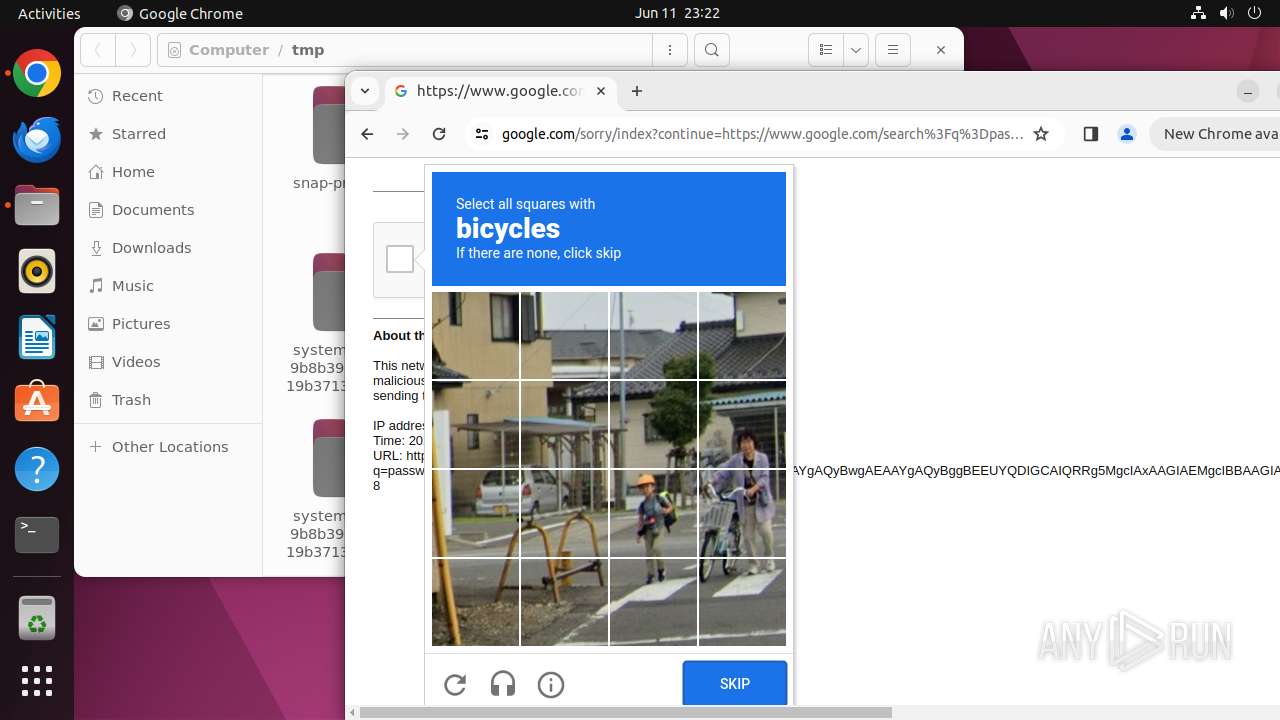Open the Files hamburger main menu
The width and height of the screenshot is (1280, 720).
click(x=892, y=50)
